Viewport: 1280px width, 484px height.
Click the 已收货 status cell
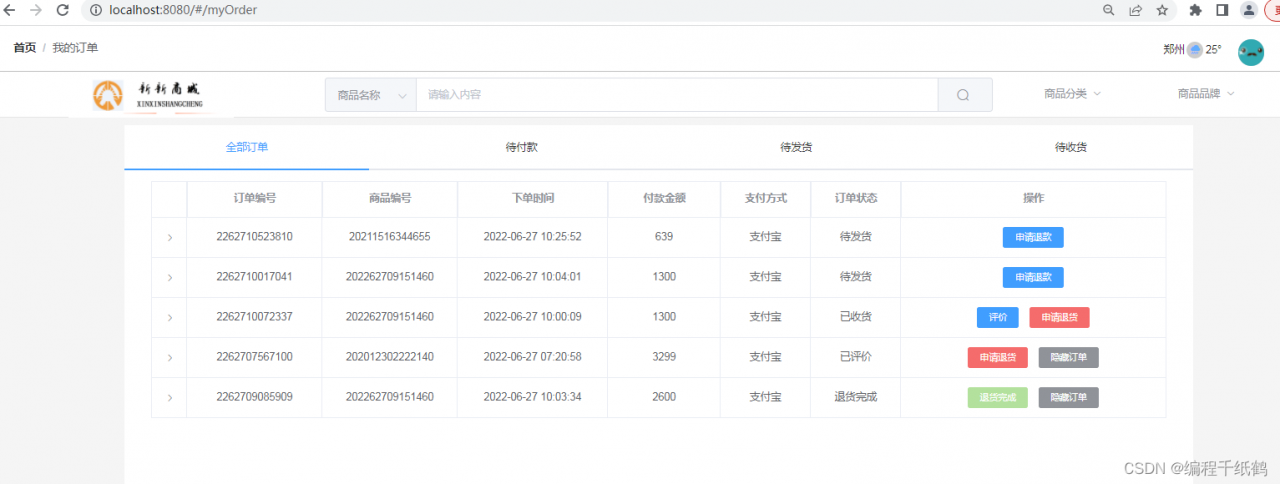[856, 317]
